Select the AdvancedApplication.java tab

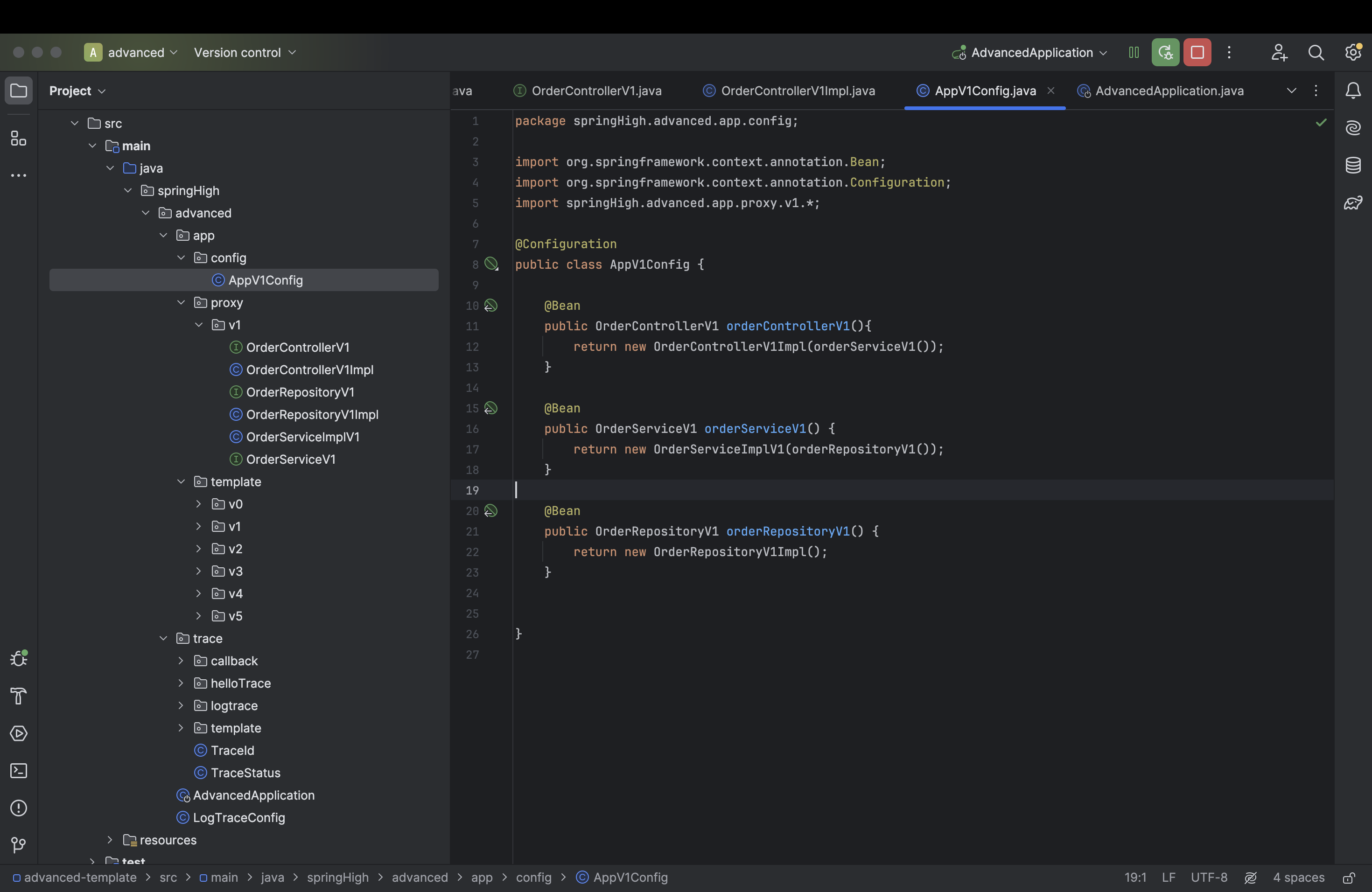coord(1170,91)
